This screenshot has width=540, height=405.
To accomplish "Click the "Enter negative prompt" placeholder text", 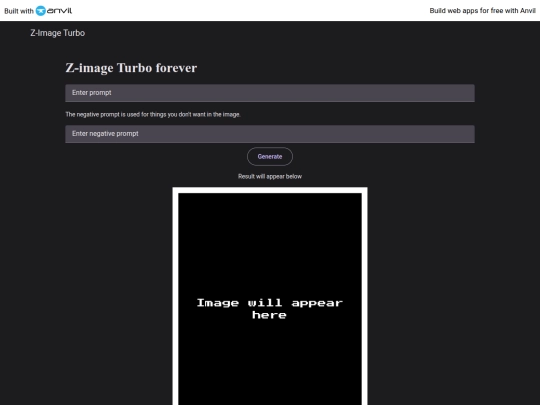I will (x=105, y=134).
